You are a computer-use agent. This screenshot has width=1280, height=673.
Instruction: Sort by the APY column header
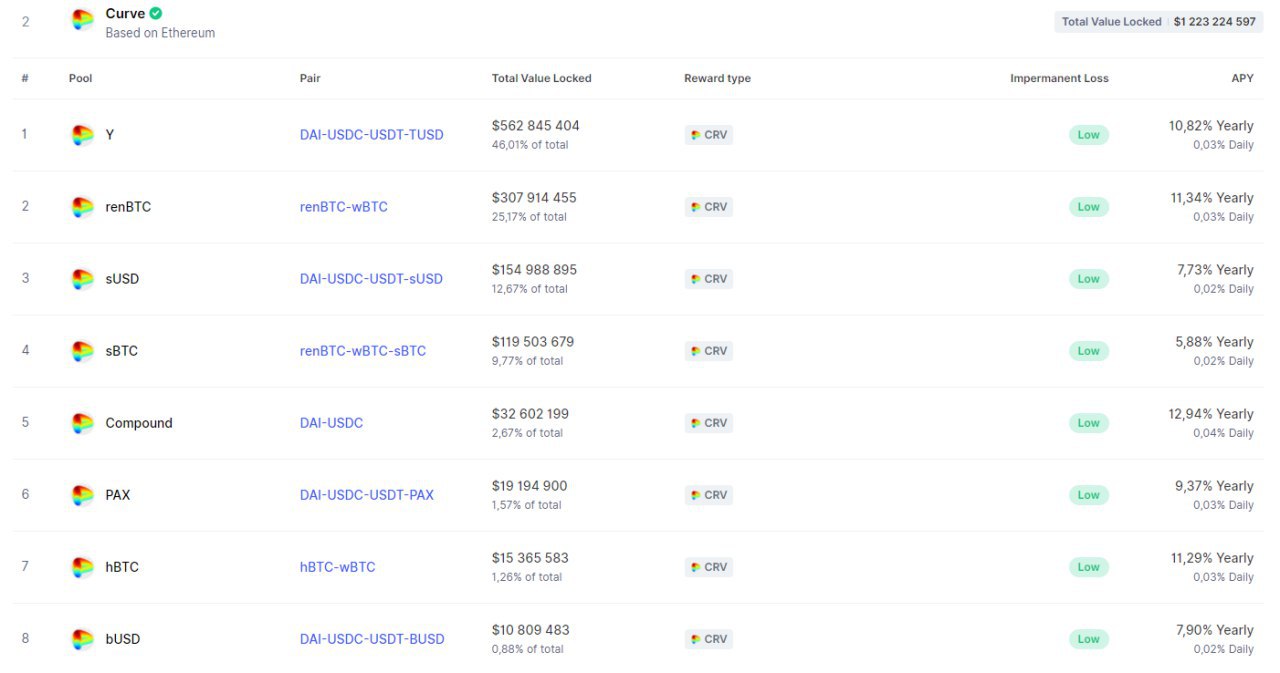coord(1242,78)
